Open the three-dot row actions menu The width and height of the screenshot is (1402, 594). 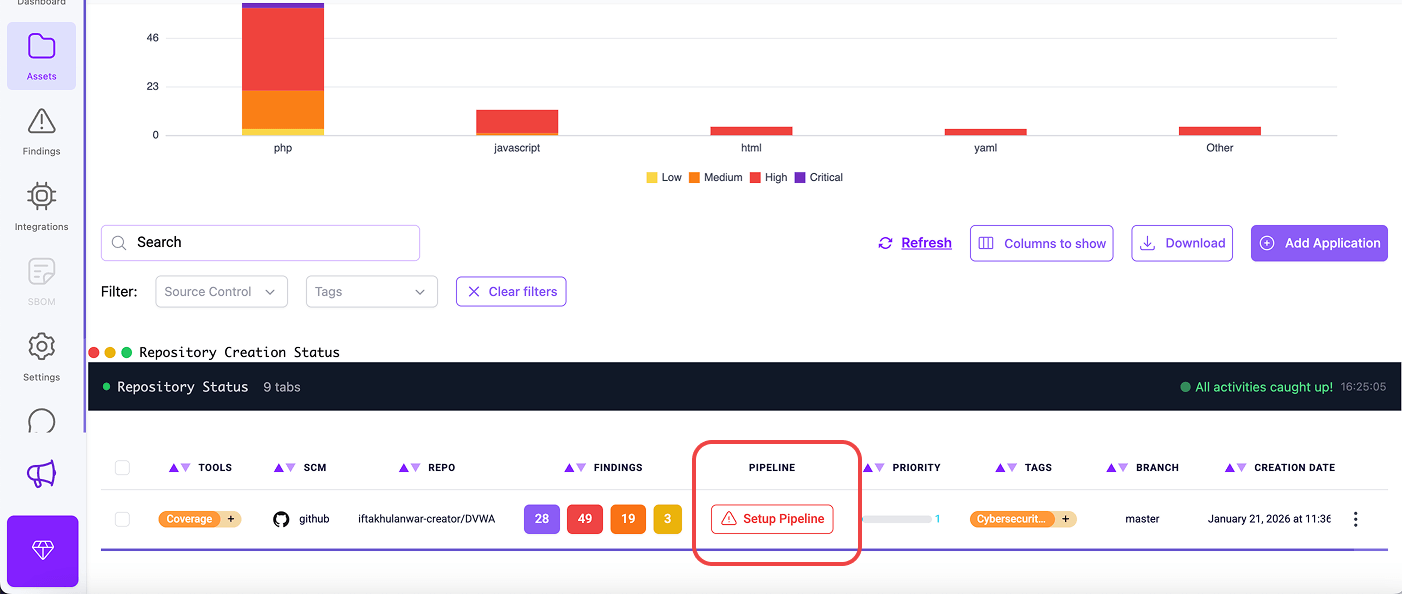[x=1356, y=519]
